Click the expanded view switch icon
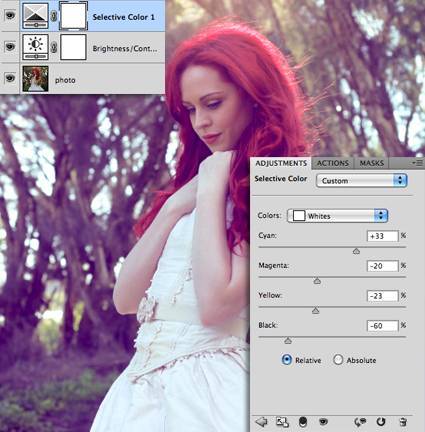The width and height of the screenshot is (425, 432). coord(283,422)
